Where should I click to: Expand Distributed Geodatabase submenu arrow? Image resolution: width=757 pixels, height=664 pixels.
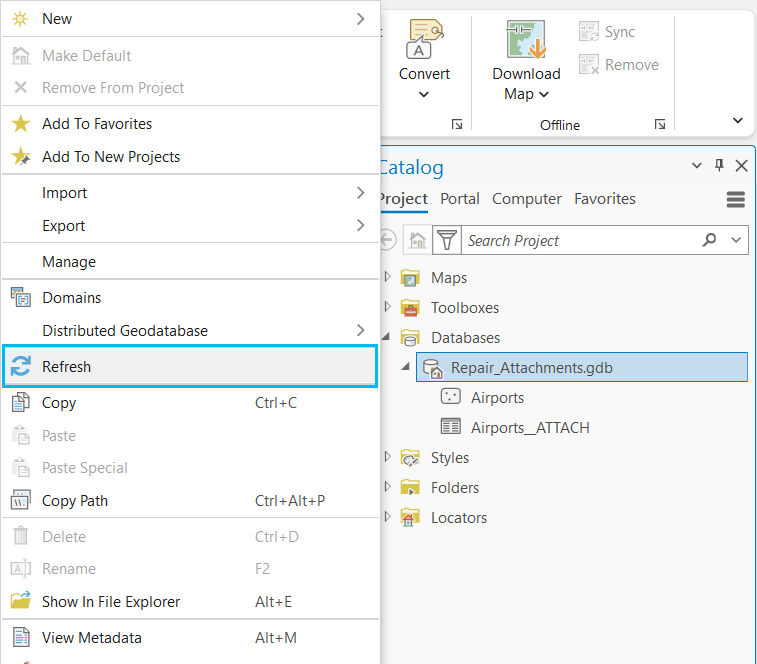coord(360,330)
